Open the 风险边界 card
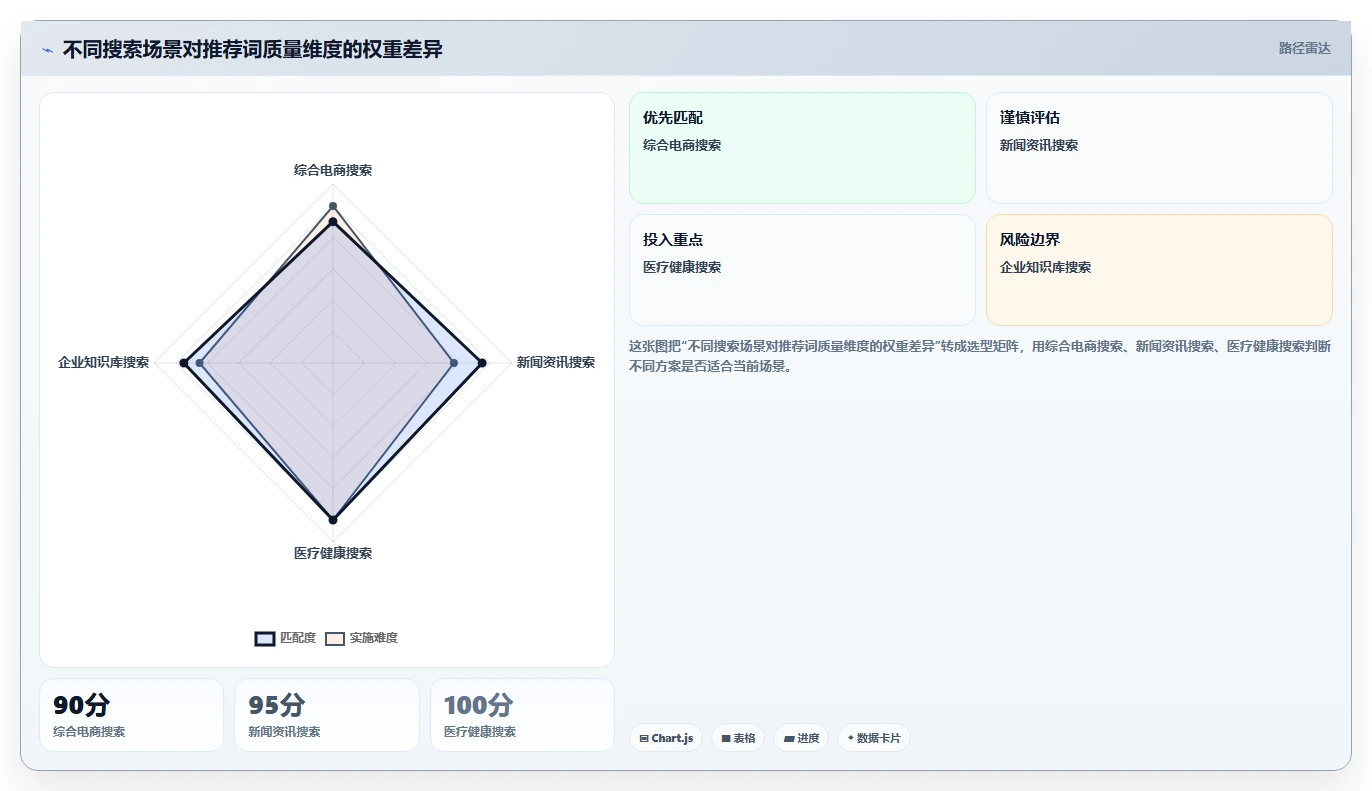This screenshot has width=1372, height=791. pyautogui.click(x=1159, y=270)
